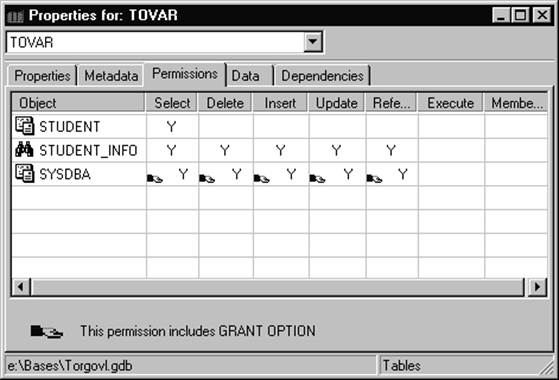The height and width of the screenshot is (380, 559).
Task: Click SYSDBA's References grant option hand icon
Action: pyautogui.click(x=374, y=178)
